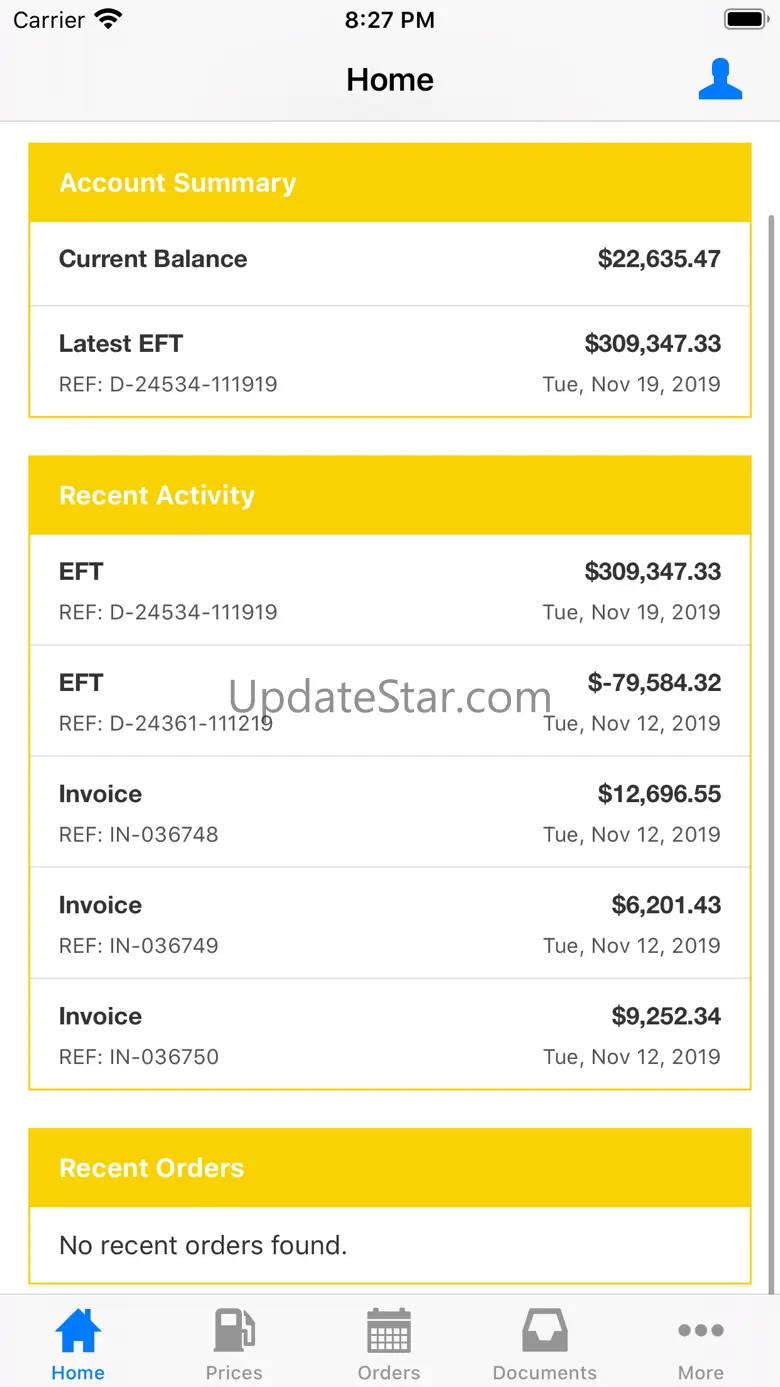The height and width of the screenshot is (1387, 780).
Task: View invoice IN-036750
Action: [390, 1034]
